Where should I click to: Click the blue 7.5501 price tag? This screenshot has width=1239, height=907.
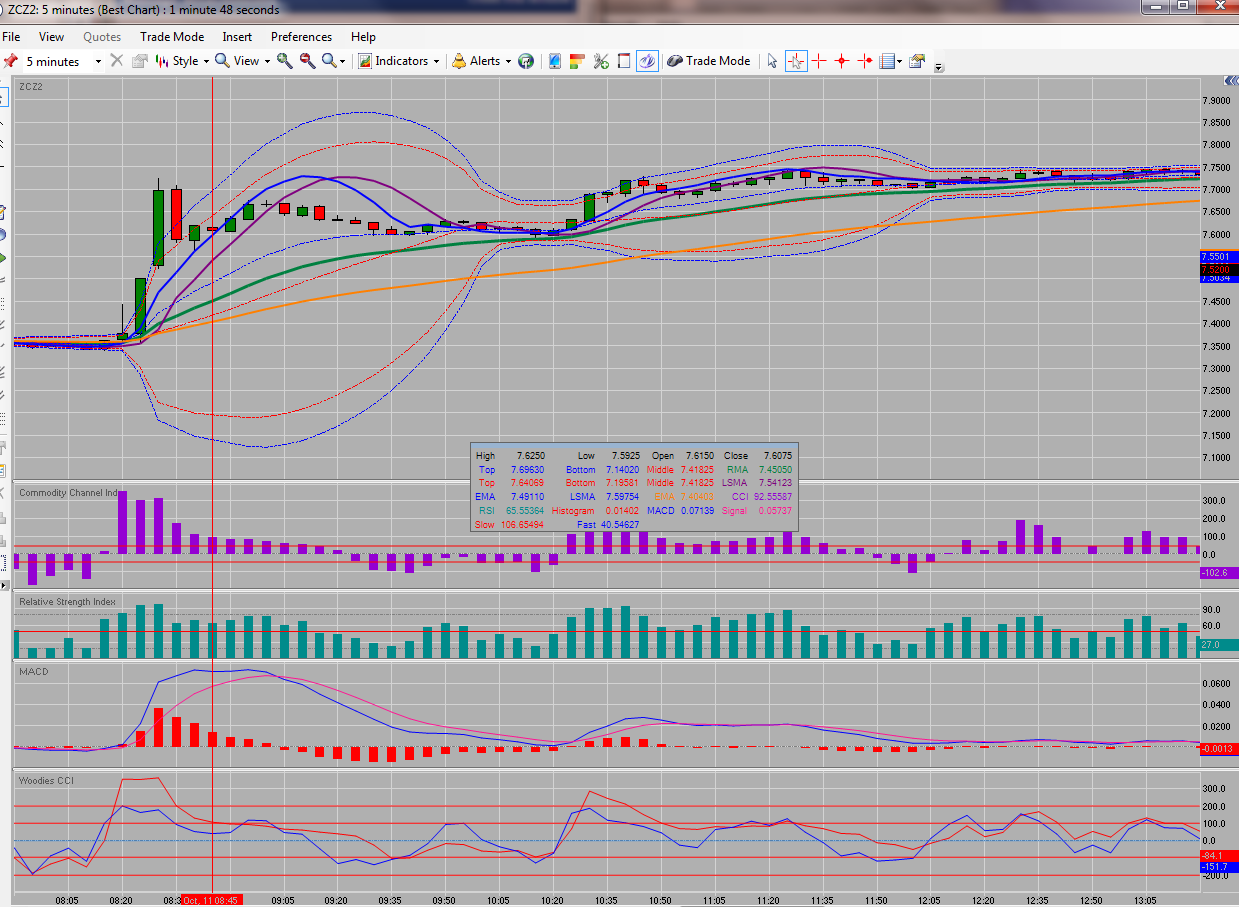pos(1219,257)
